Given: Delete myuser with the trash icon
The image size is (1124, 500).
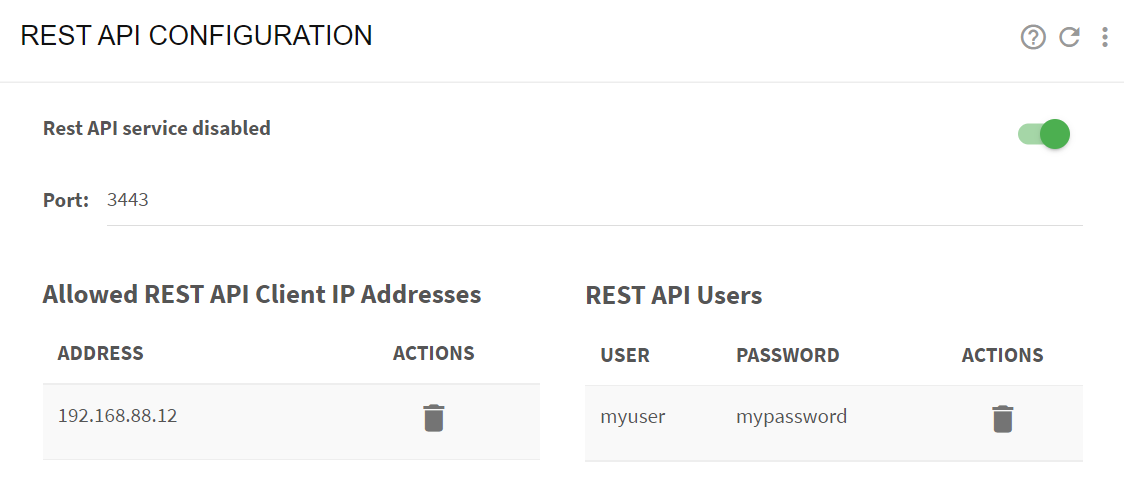Looking at the screenshot, I should 1002,419.
